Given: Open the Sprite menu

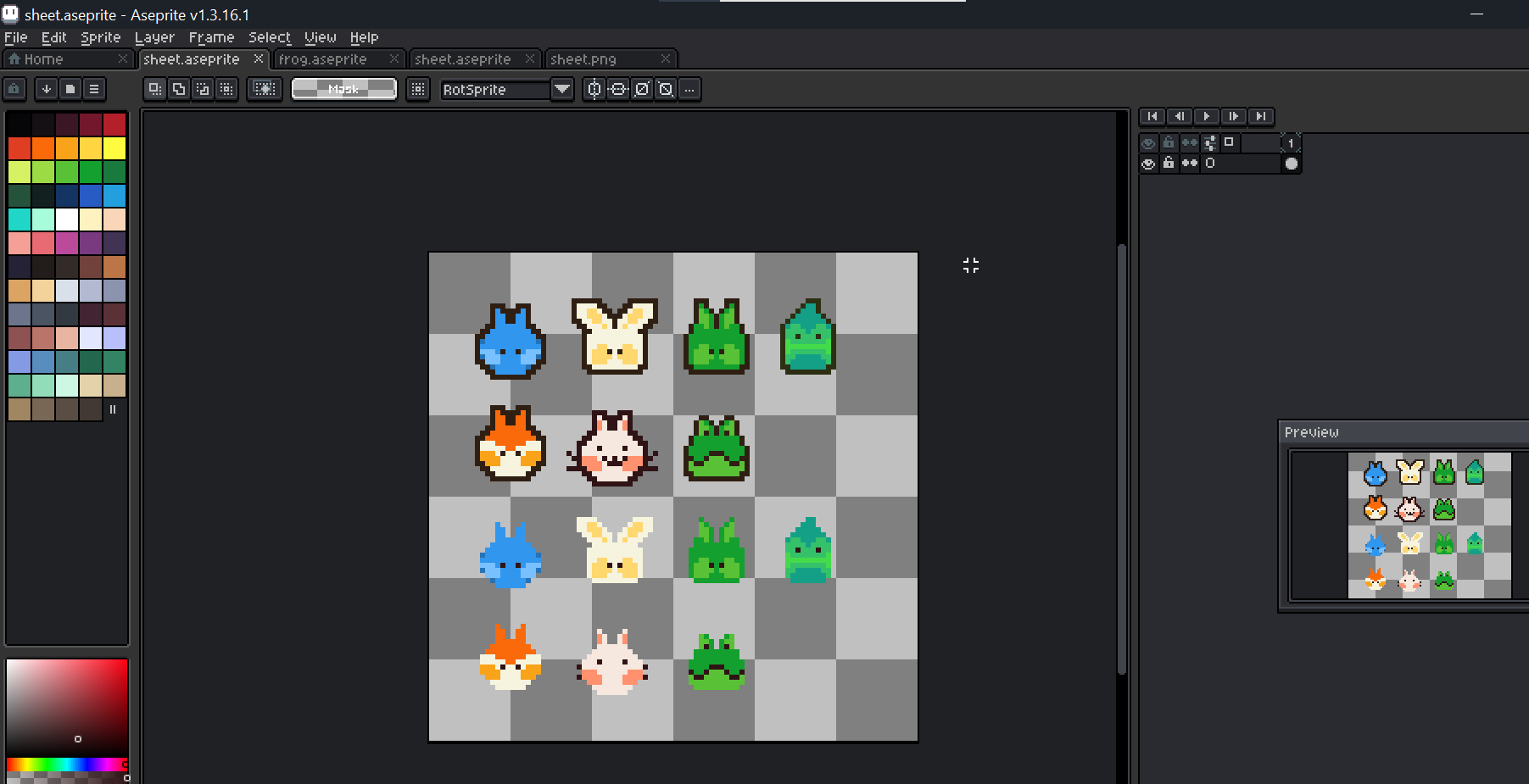Looking at the screenshot, I should (x=100, y=37).
